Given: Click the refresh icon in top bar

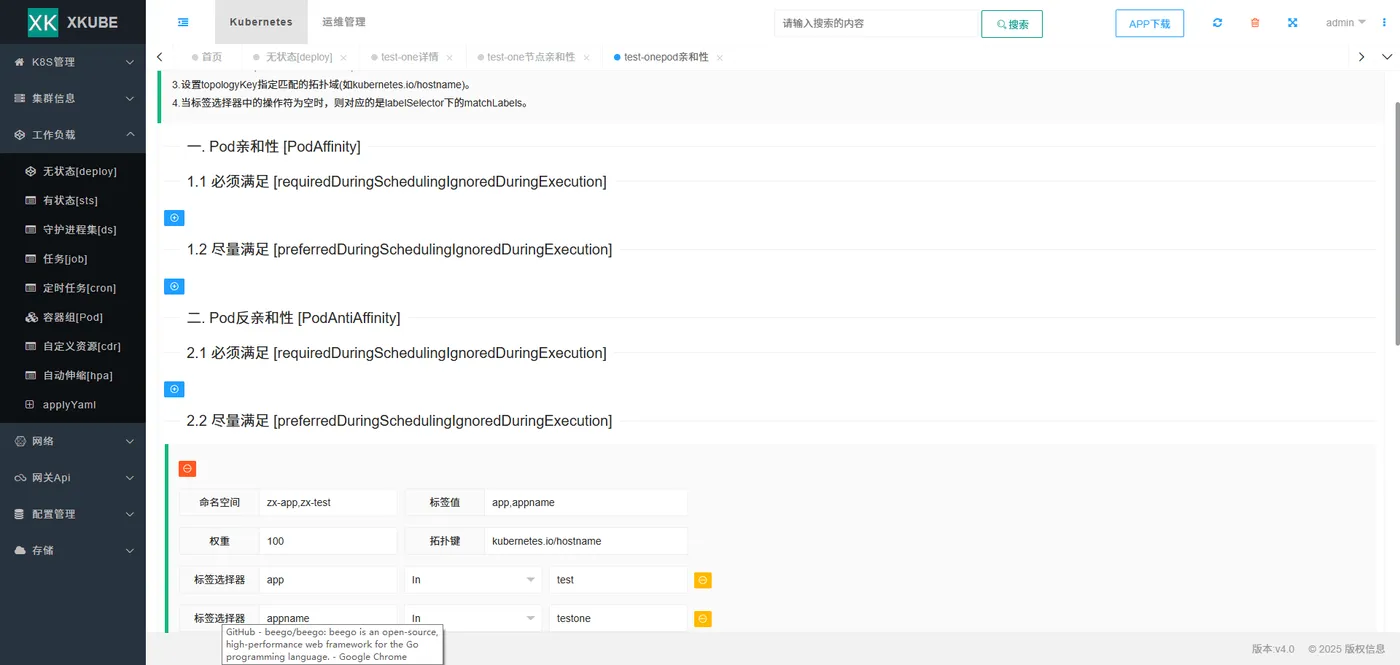Looking at the screenshot, I should 1217,22.
